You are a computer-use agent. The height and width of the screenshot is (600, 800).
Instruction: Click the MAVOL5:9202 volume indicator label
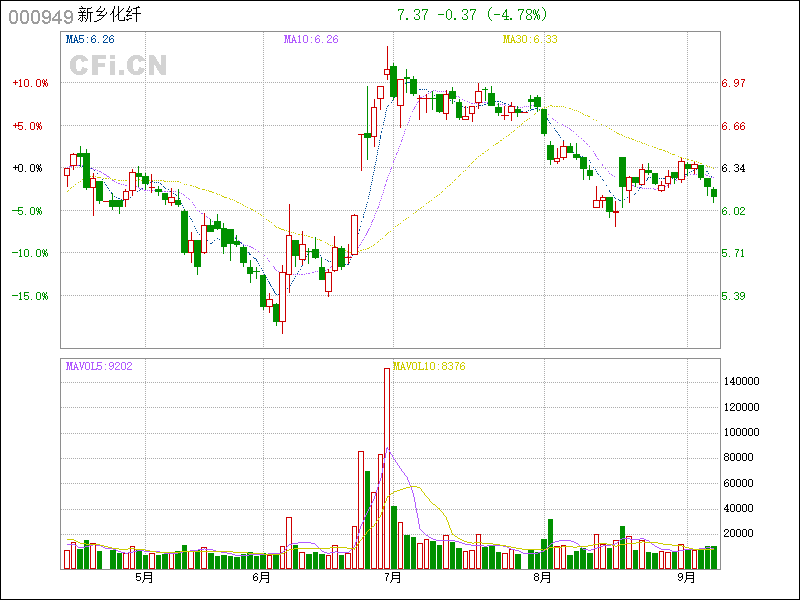tap(99, 366)
